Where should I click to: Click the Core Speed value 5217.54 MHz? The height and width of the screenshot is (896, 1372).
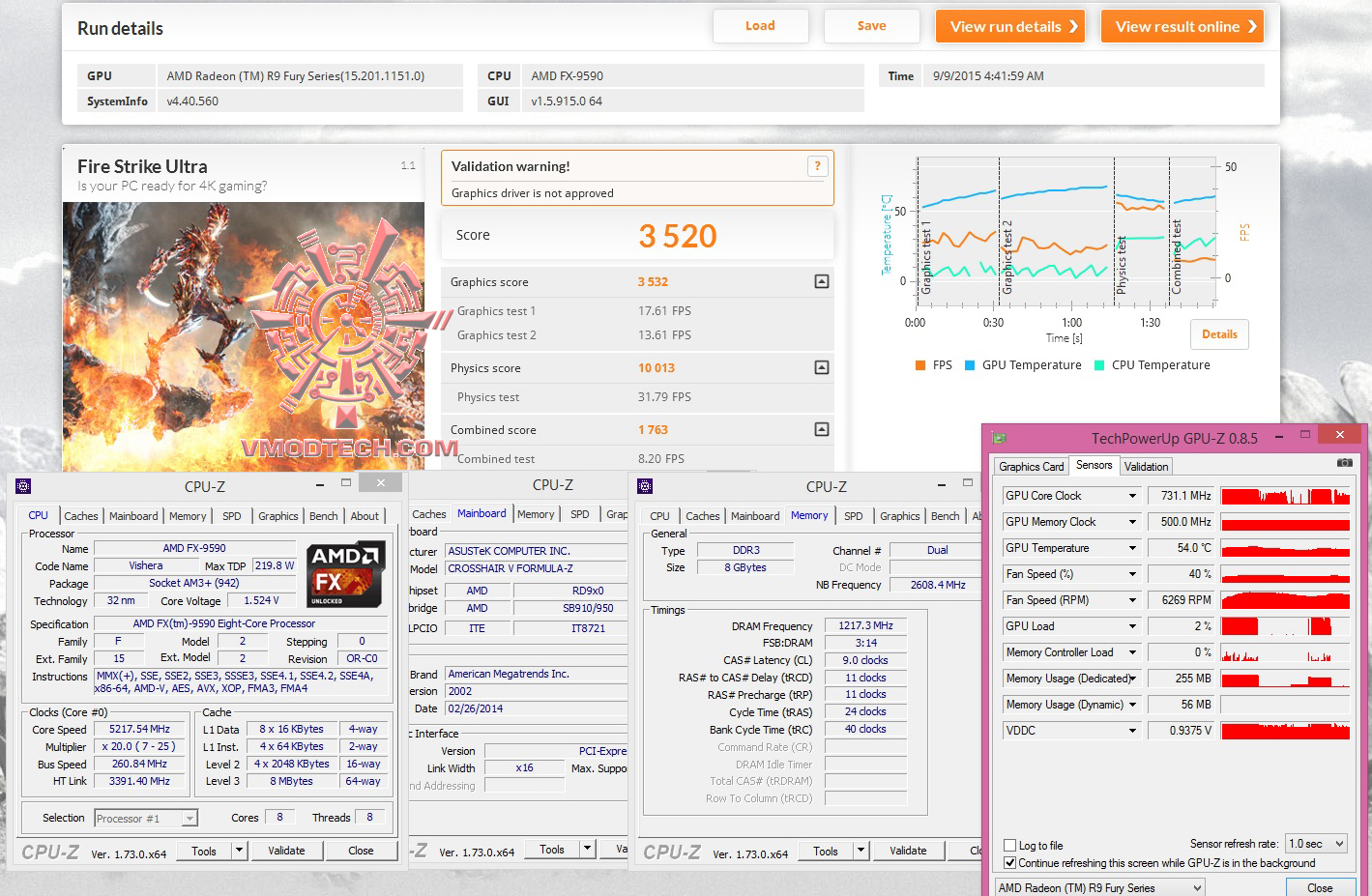tap(140, 729)
